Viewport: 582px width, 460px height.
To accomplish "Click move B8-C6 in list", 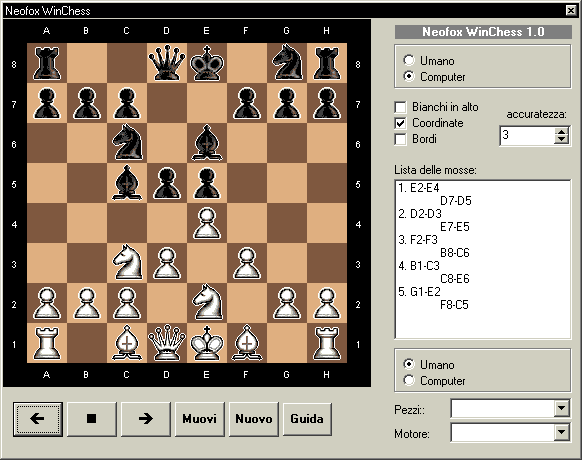I will [x=455, y=253].
